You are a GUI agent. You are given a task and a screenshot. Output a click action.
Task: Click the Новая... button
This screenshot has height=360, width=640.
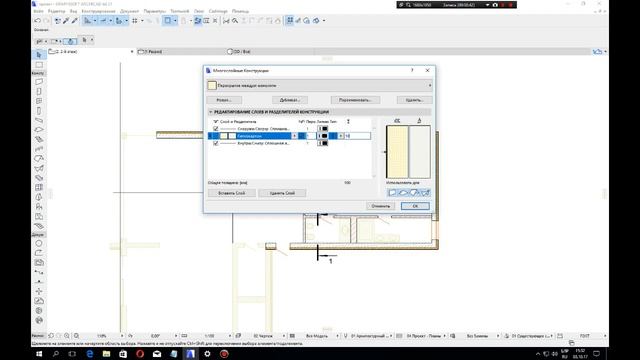(x=224, y=100)
